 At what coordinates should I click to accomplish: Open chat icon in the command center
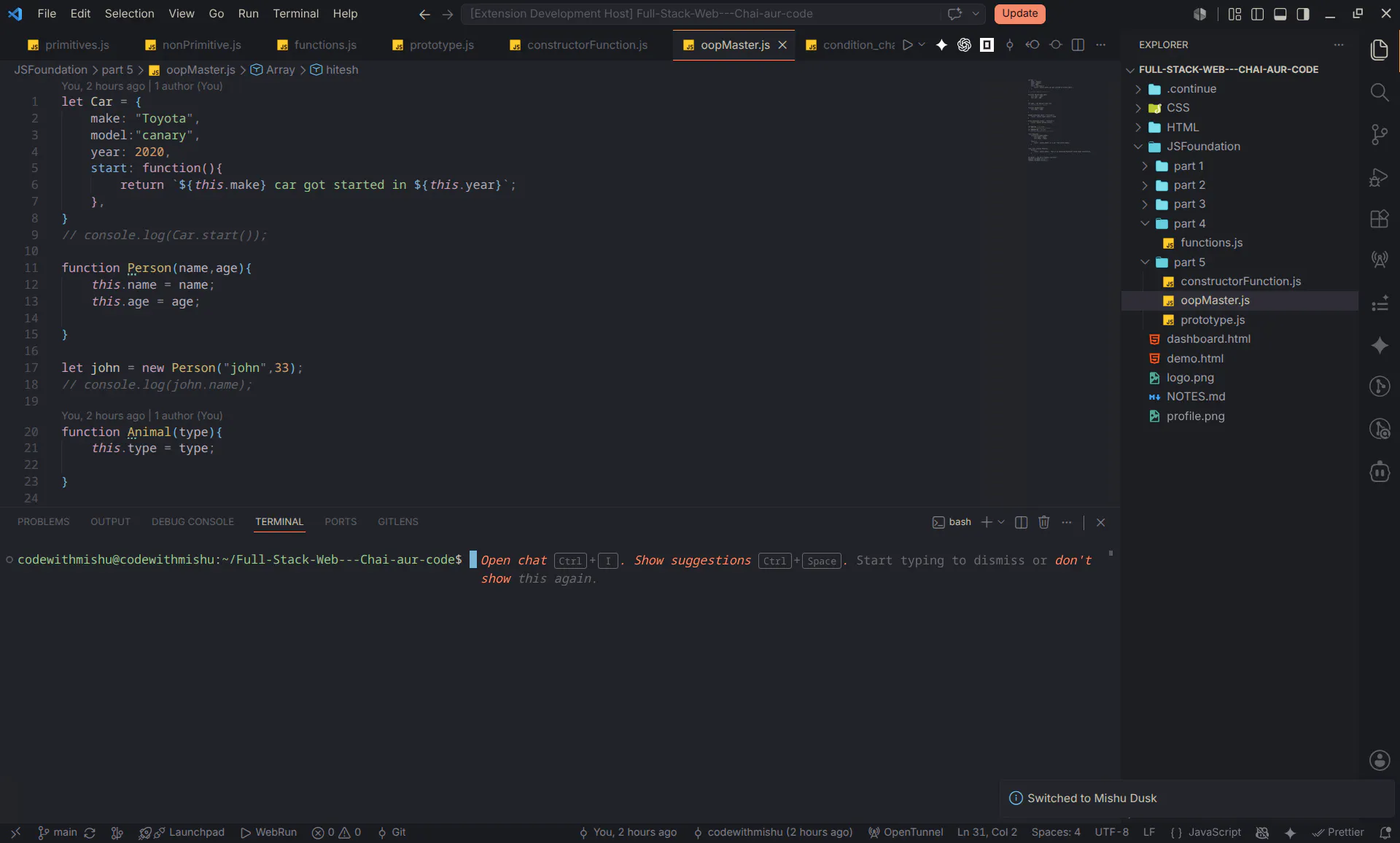tap(954, 14)
